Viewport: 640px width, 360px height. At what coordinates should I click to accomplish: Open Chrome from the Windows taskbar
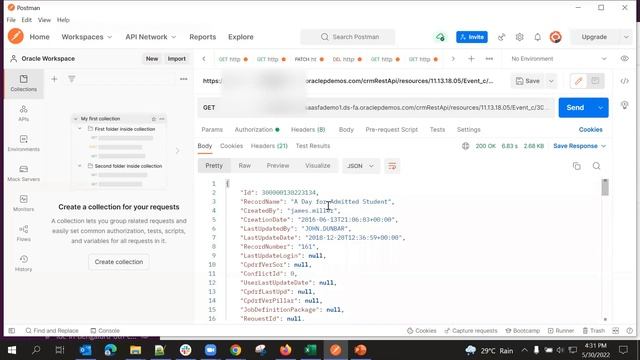coord(236,350)
